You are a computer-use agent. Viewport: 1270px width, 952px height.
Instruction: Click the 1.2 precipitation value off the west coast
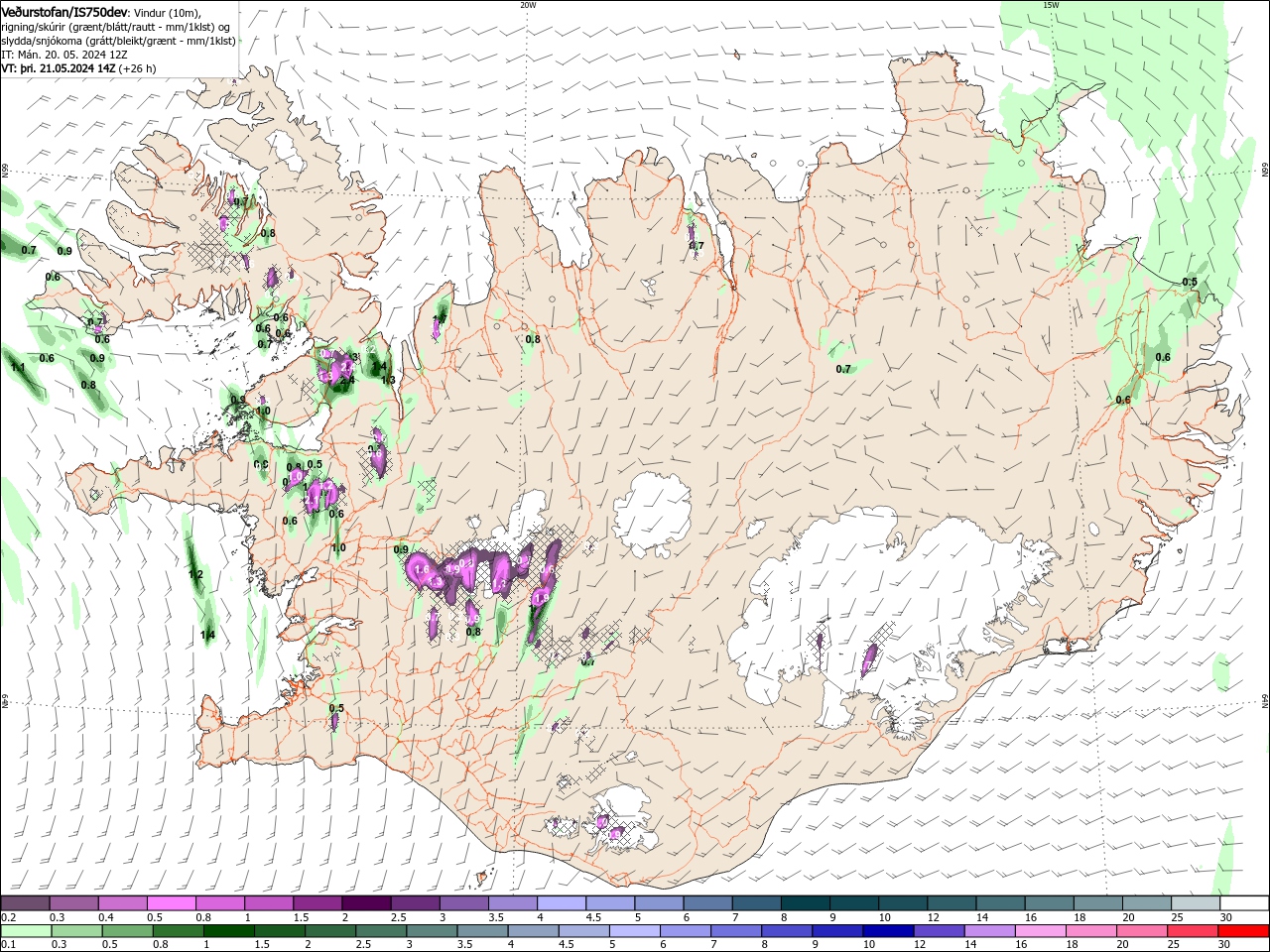[x=195, y=575]
